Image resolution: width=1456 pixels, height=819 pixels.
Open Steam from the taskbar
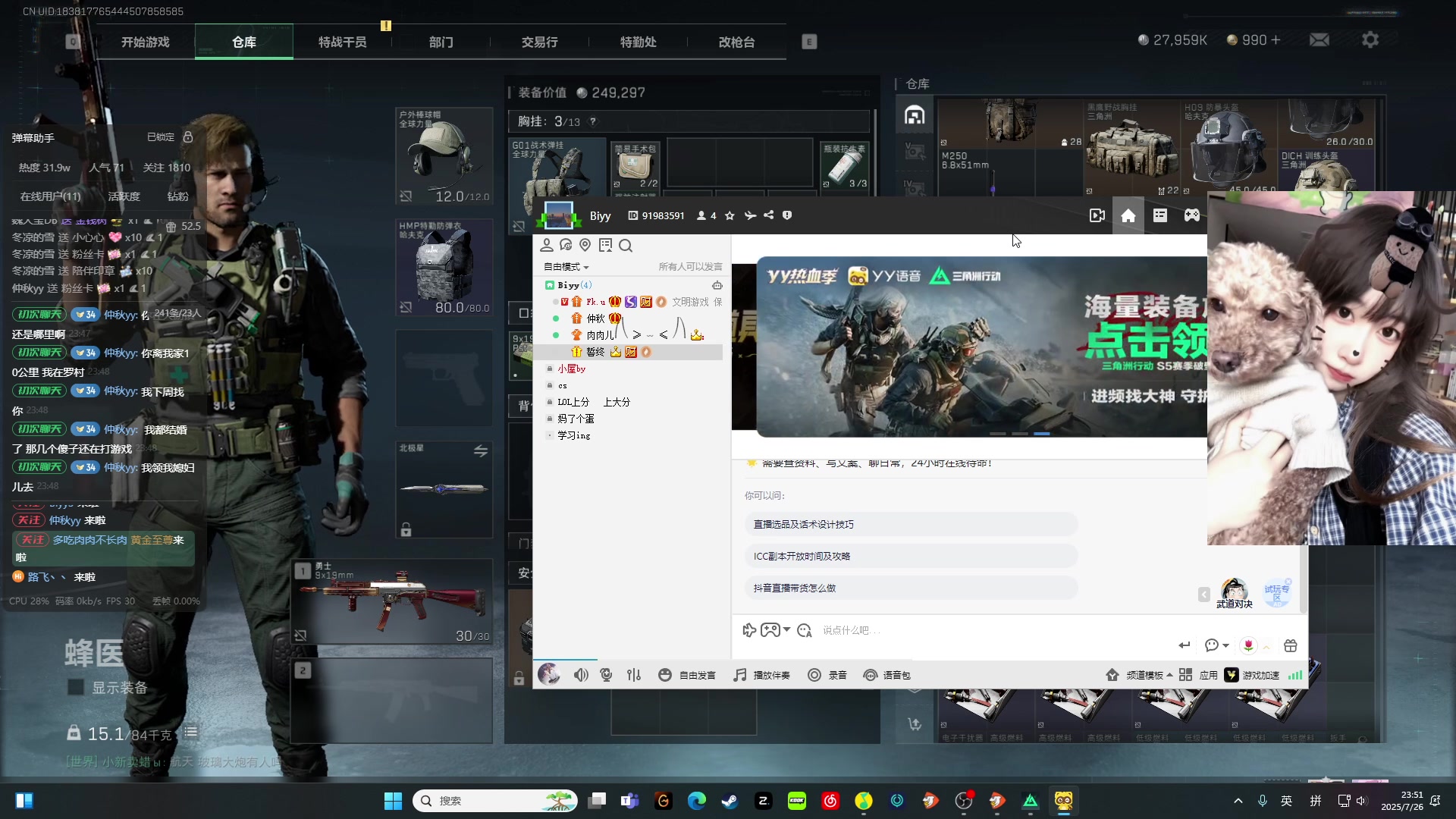(730, 801)
